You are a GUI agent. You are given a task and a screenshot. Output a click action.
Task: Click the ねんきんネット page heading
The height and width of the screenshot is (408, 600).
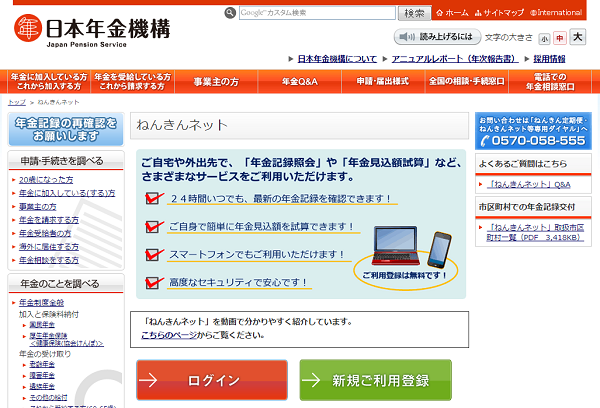(182, 125)
